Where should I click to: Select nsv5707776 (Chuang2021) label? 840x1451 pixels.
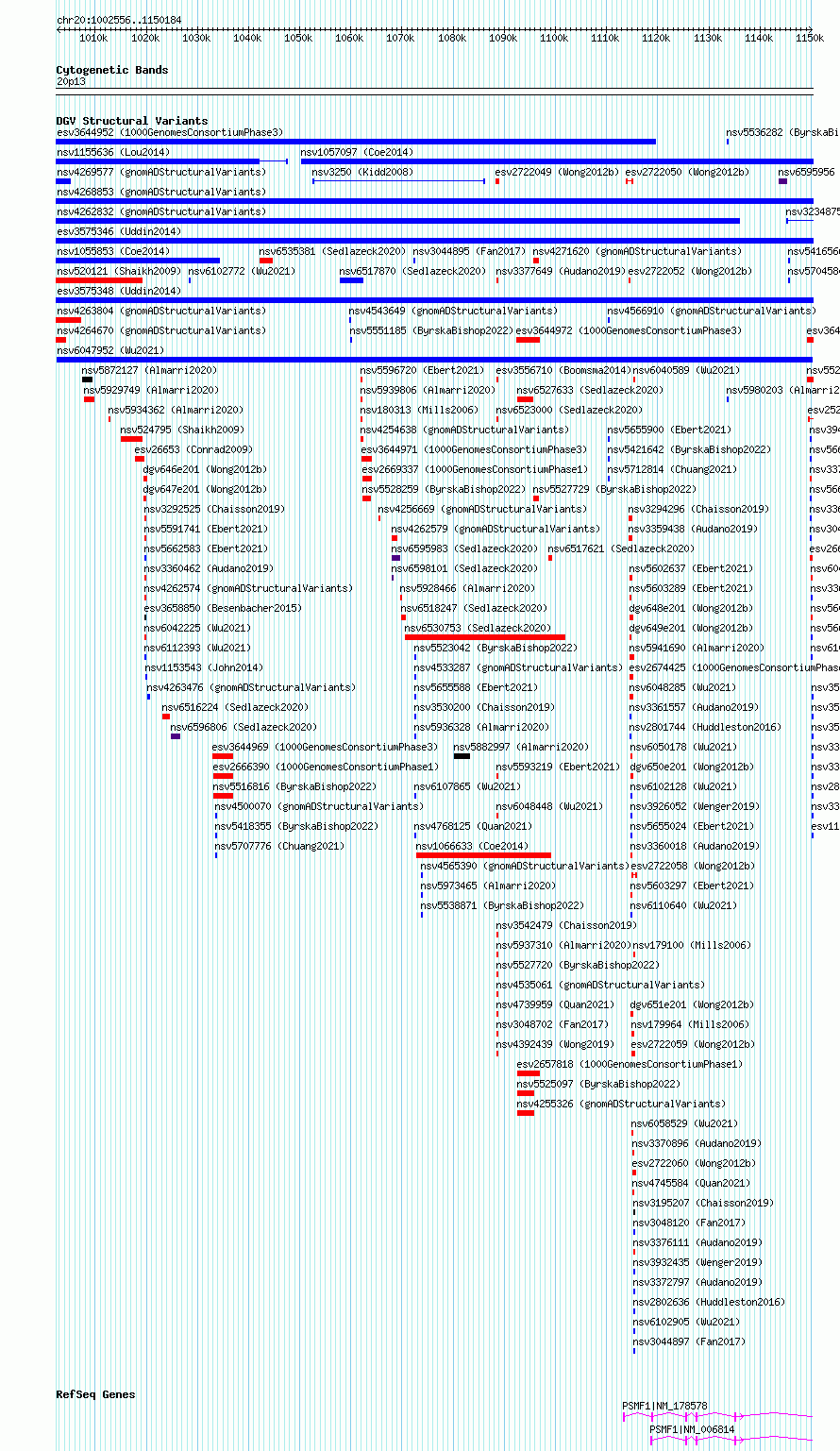coord(279,846)
